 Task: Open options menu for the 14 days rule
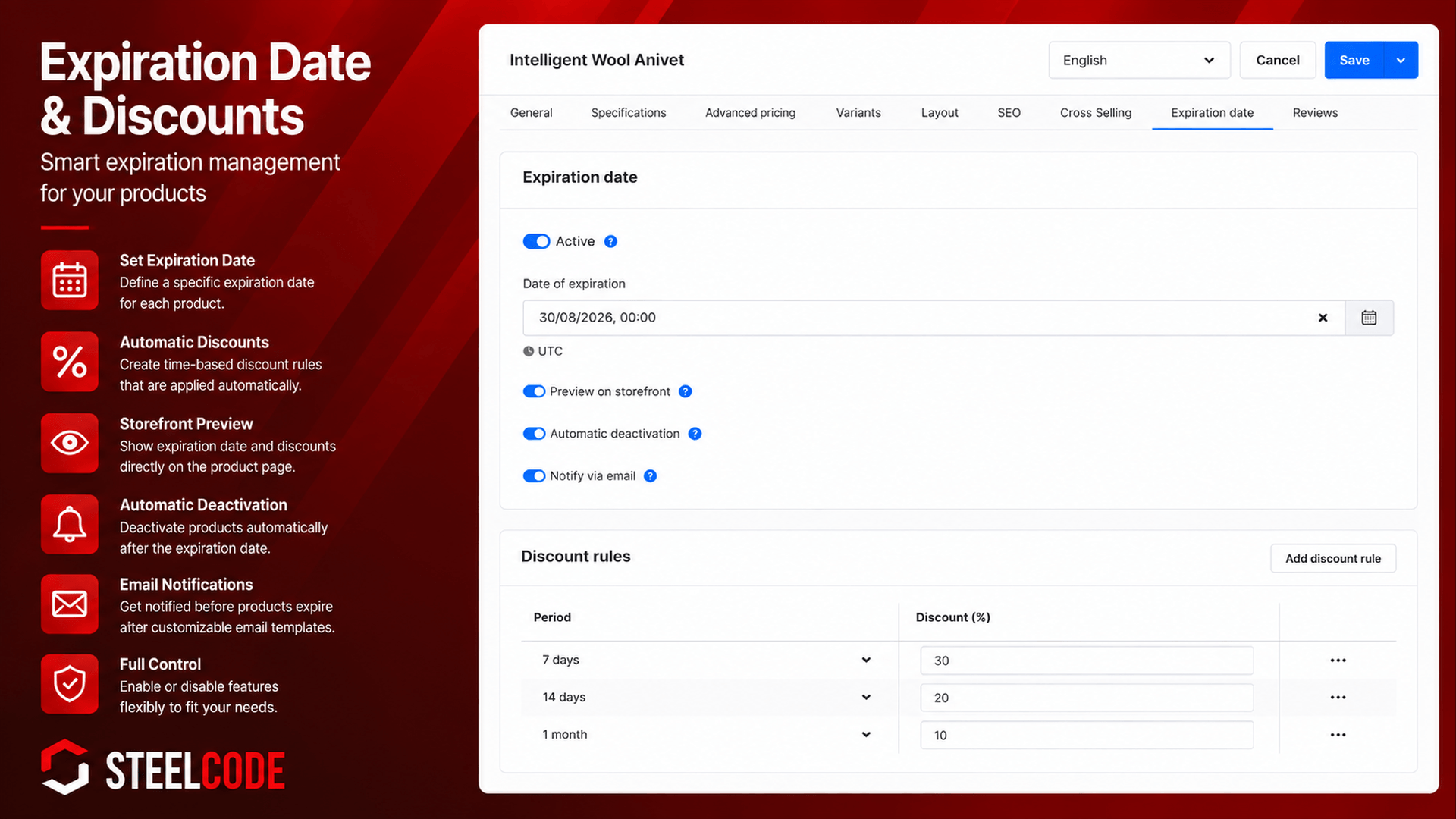[1338, 698]
